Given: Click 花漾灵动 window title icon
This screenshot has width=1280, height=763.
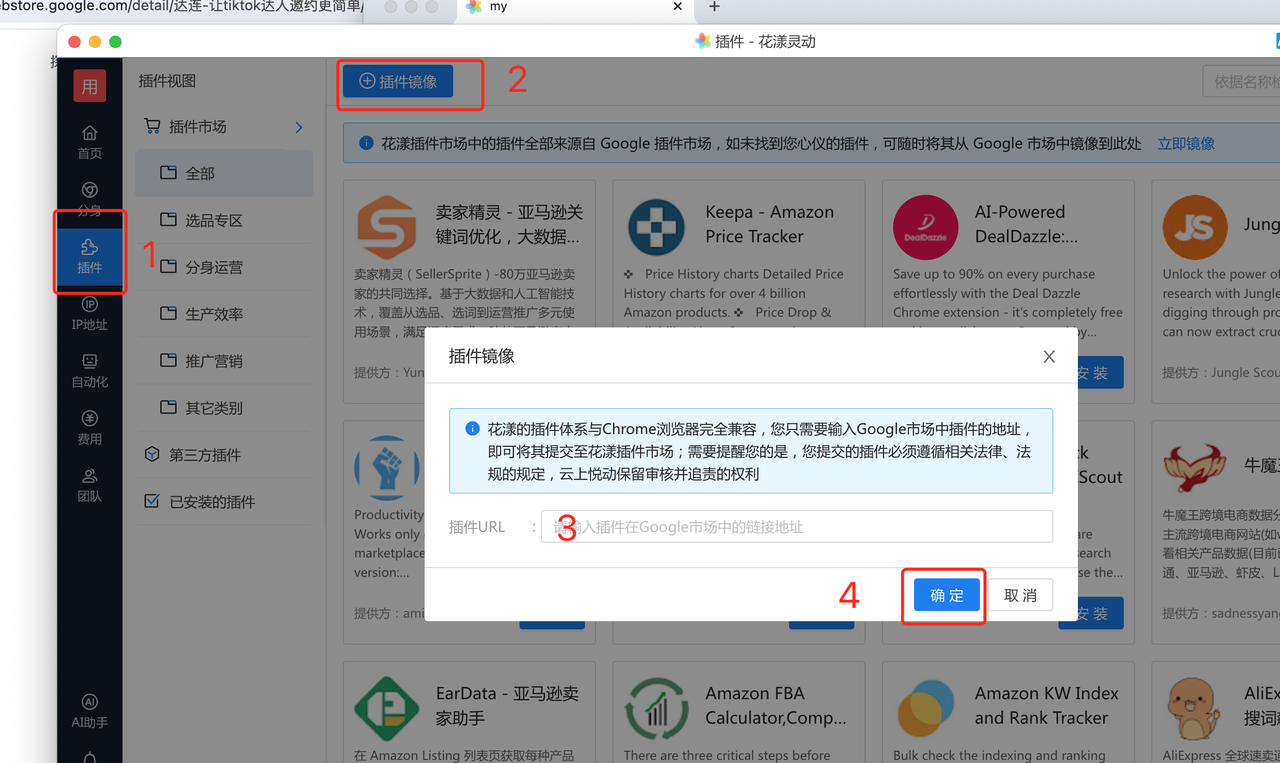Looking at the screenshot, I should pos(703,41).
